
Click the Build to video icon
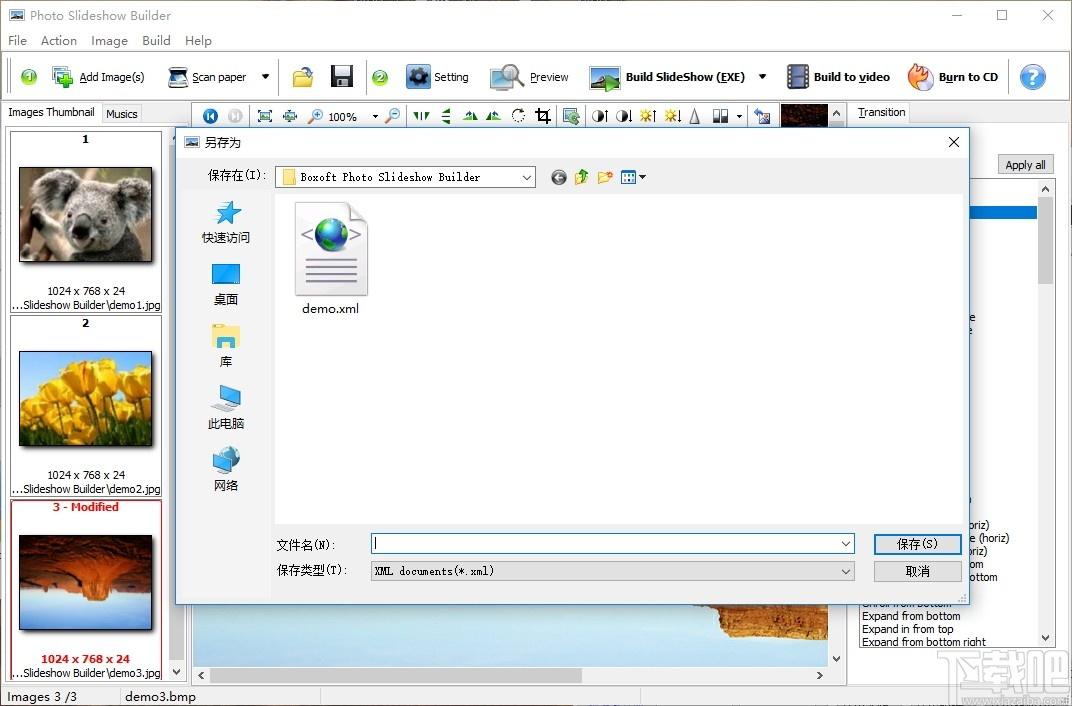click(797, 77)
